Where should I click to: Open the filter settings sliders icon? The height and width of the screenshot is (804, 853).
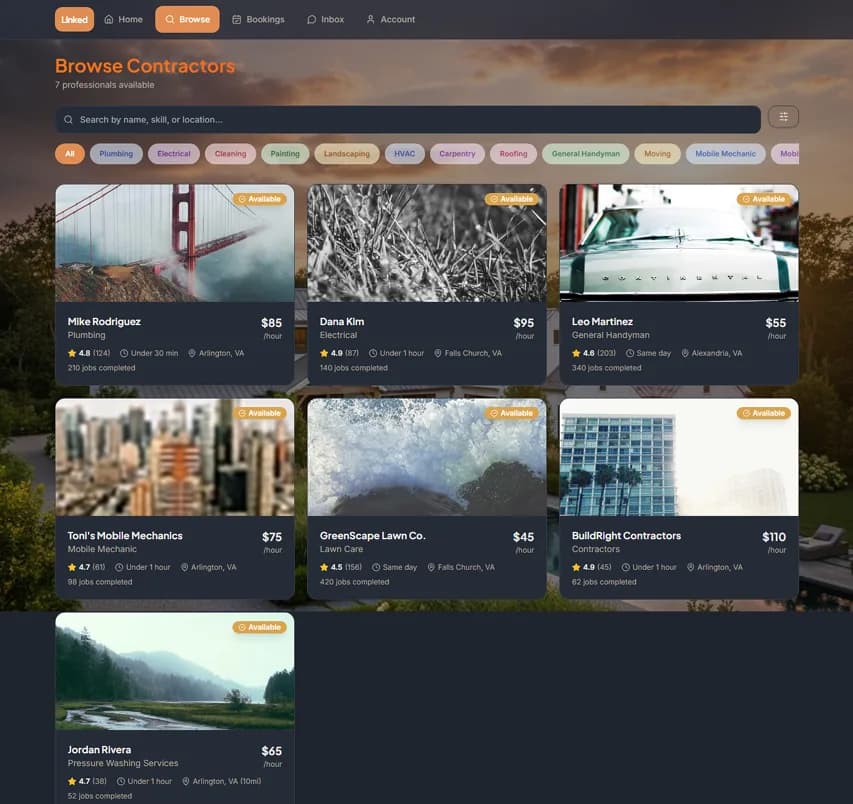pyautogui.click(x=783, y=117)
